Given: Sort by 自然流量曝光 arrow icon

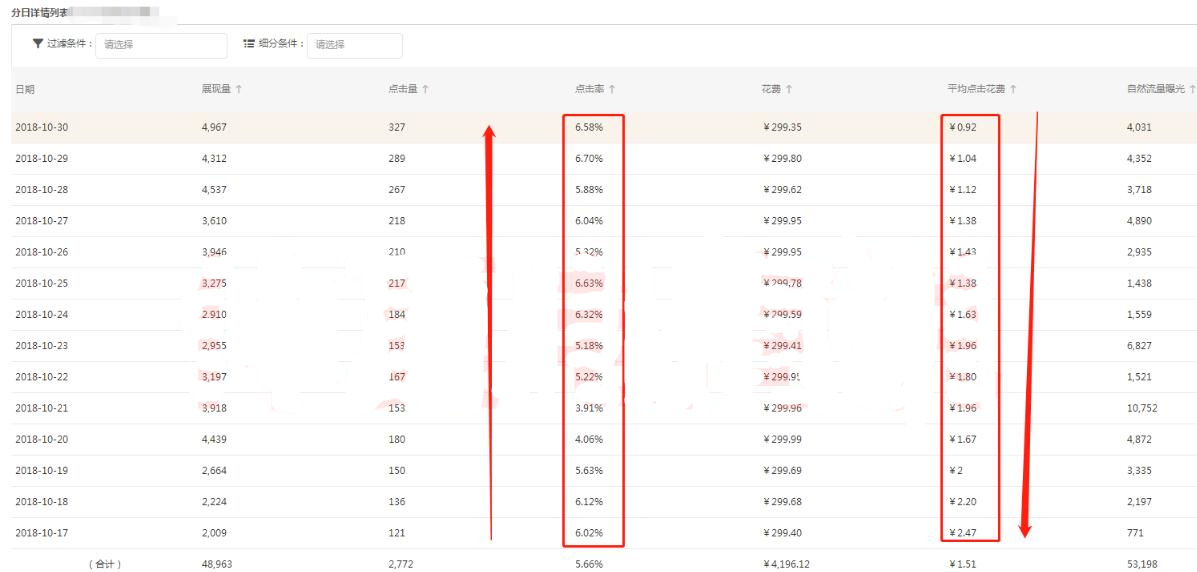Looking at the screenshot, I should 1192,89.
